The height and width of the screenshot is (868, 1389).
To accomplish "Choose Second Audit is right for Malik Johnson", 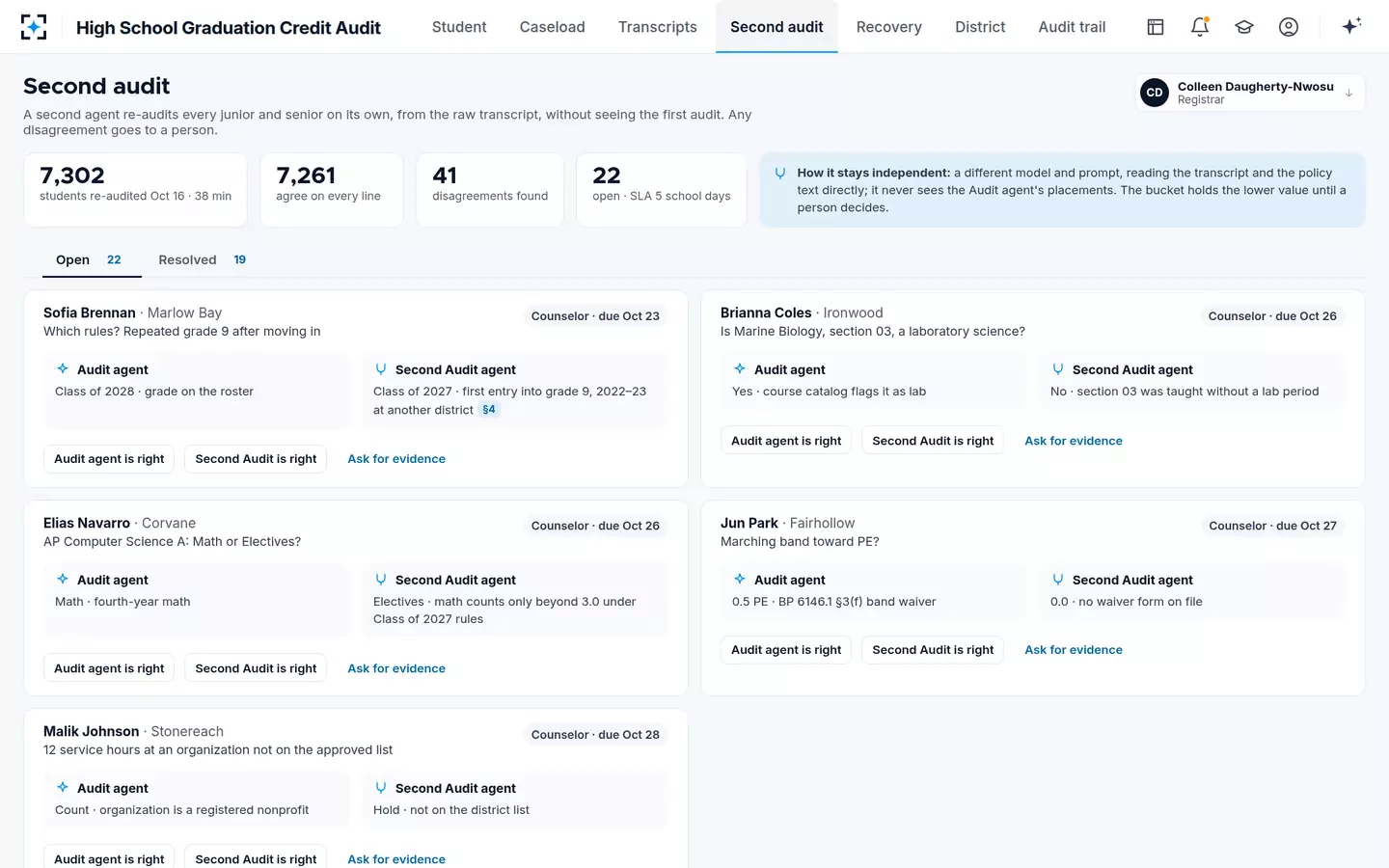I will [x=256, y=858].
